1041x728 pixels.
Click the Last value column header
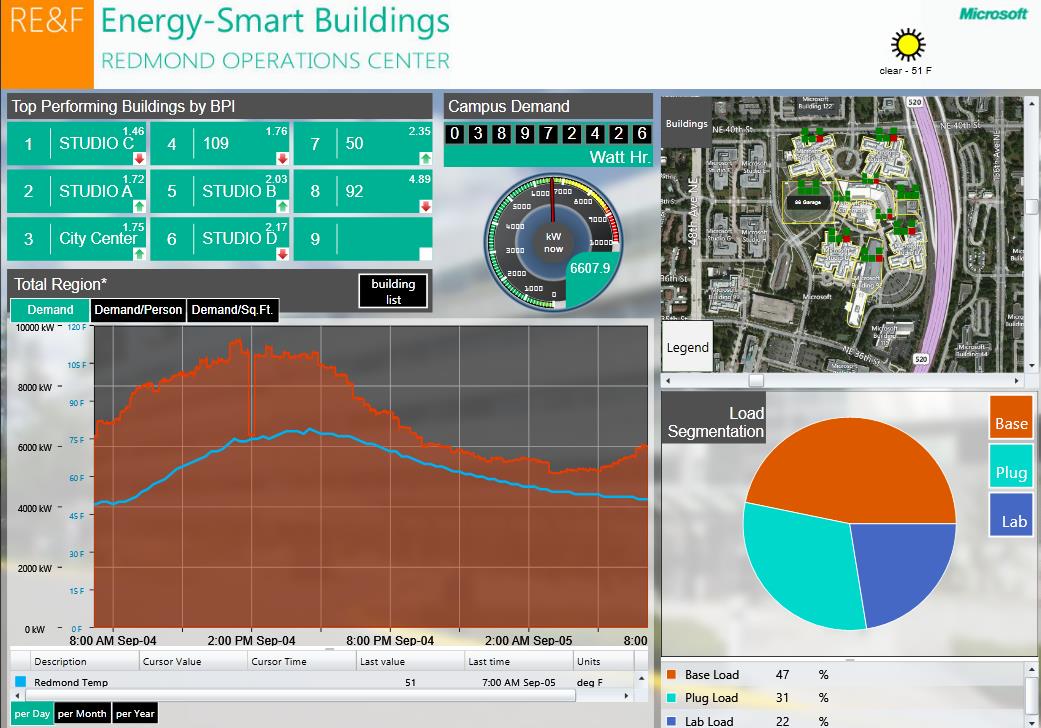pos(410,662)
